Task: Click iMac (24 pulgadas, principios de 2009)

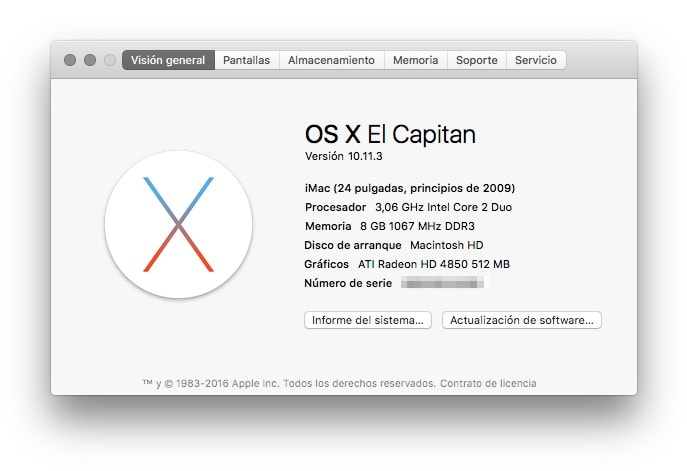Action: coord(410,188)
